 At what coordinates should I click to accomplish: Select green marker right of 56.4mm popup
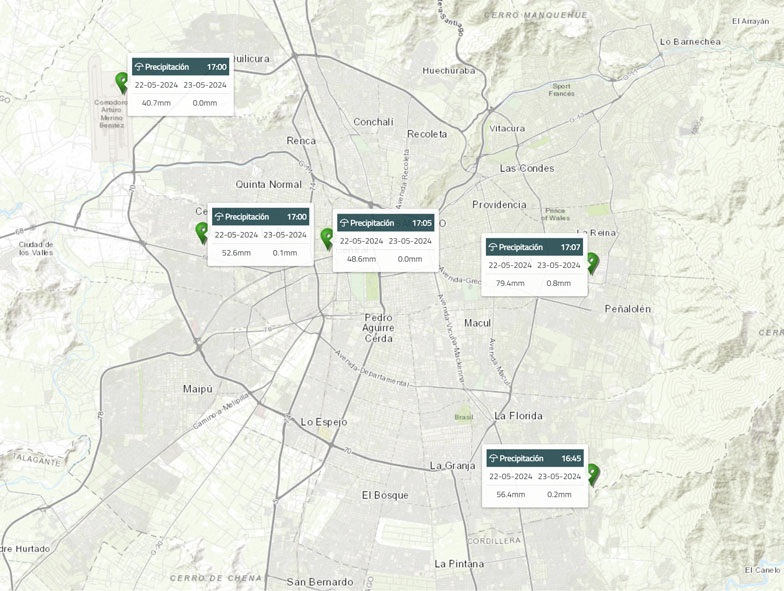tap(593, 473)
